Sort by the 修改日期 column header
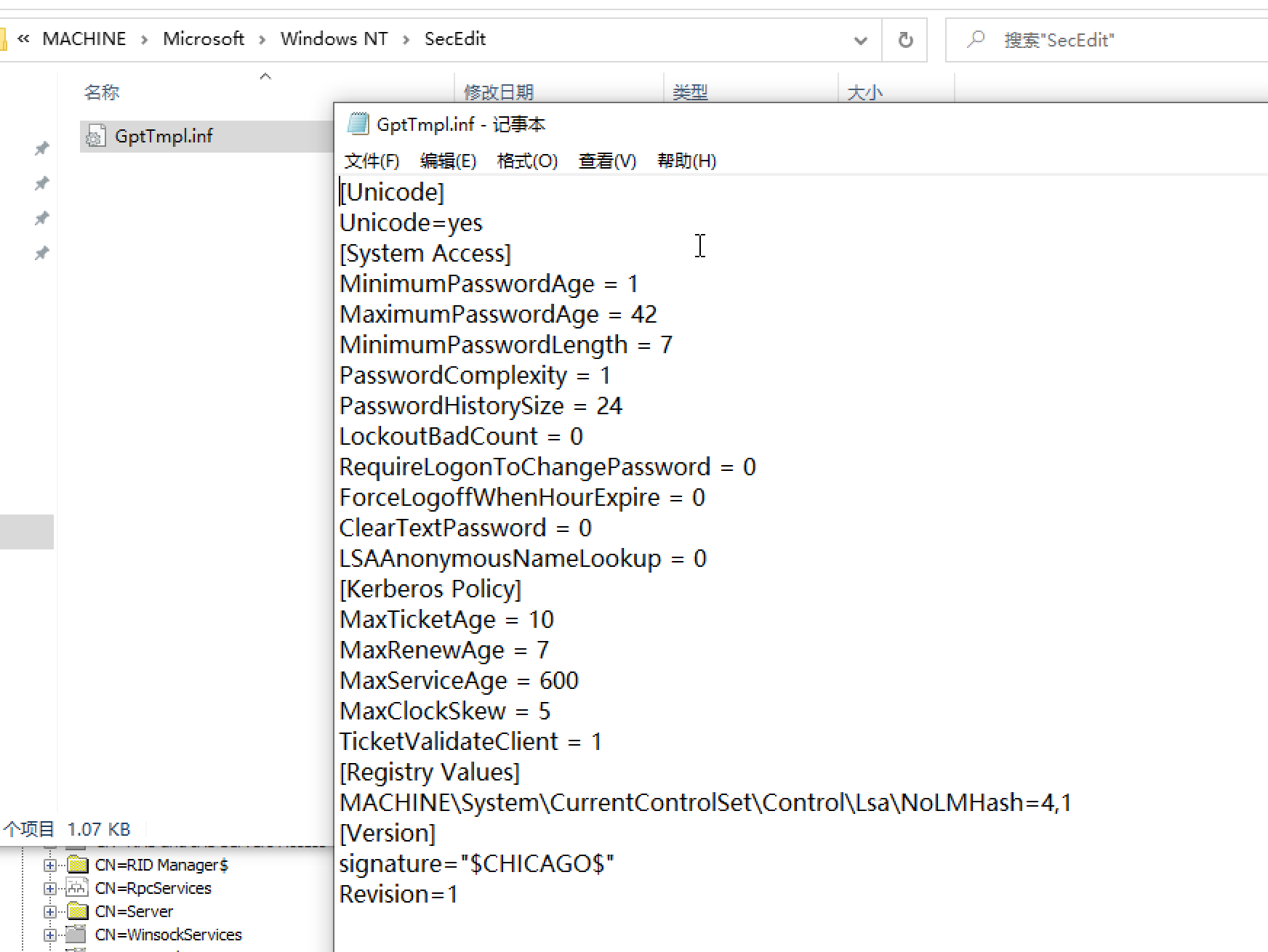 click(499, 92)
